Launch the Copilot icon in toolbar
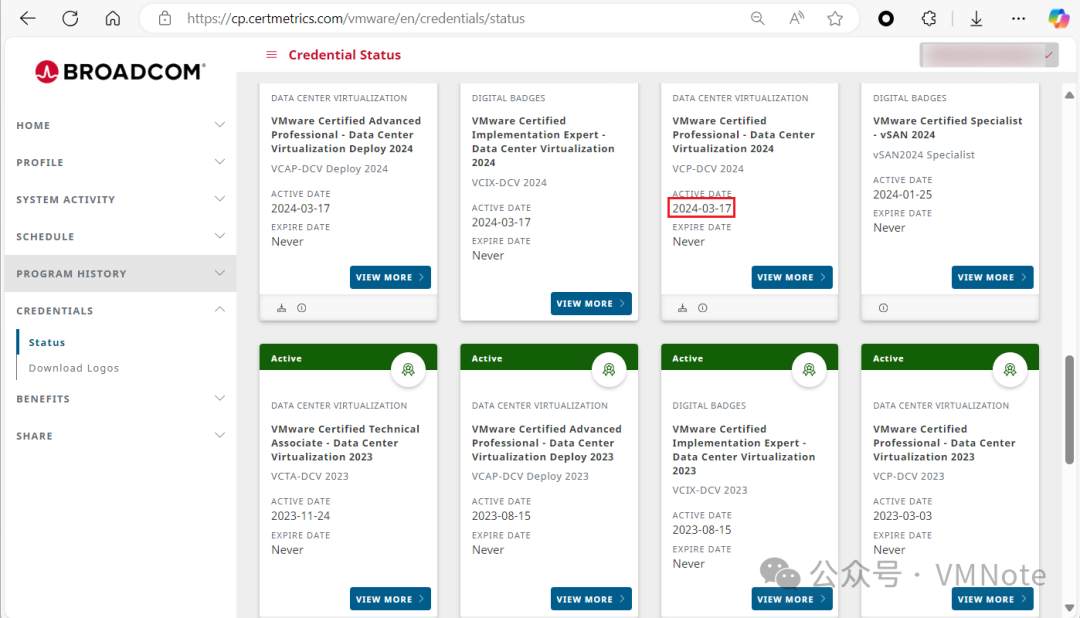This screenshot has height=618, width=1080. pyautogui.click(x=1059, y=19)
